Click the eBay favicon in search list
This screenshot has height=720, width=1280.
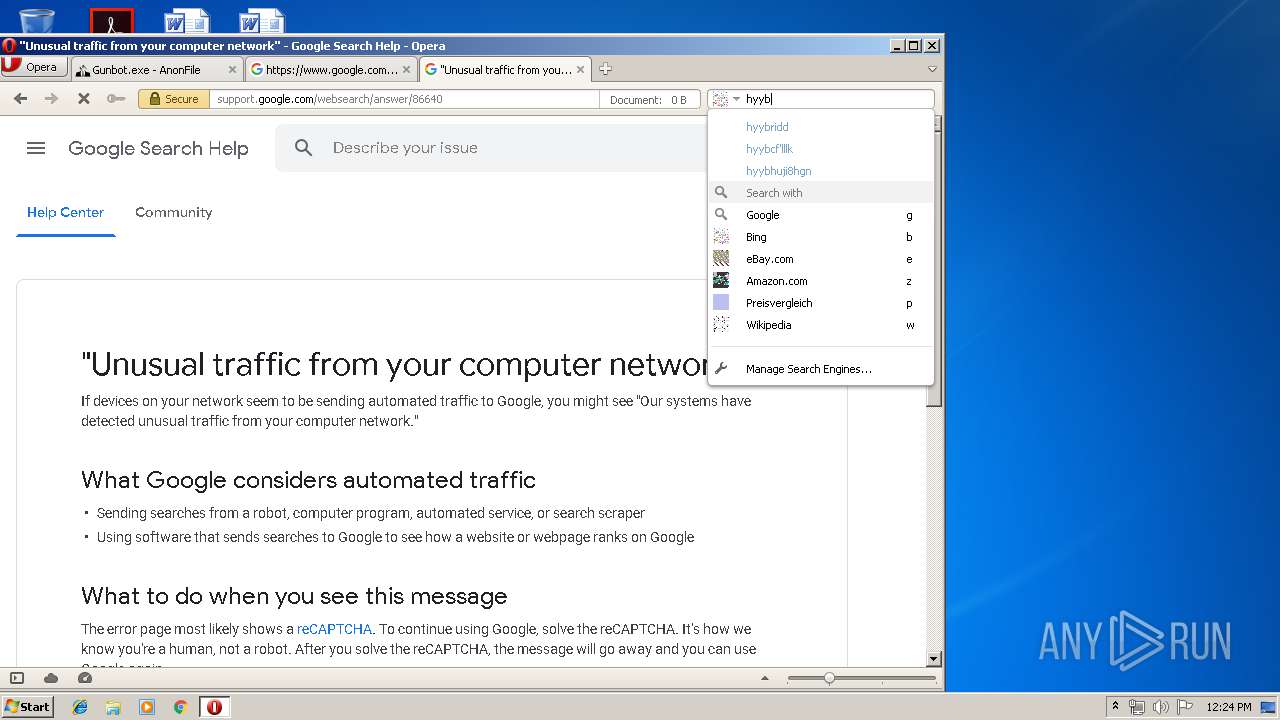click(721, 259)
